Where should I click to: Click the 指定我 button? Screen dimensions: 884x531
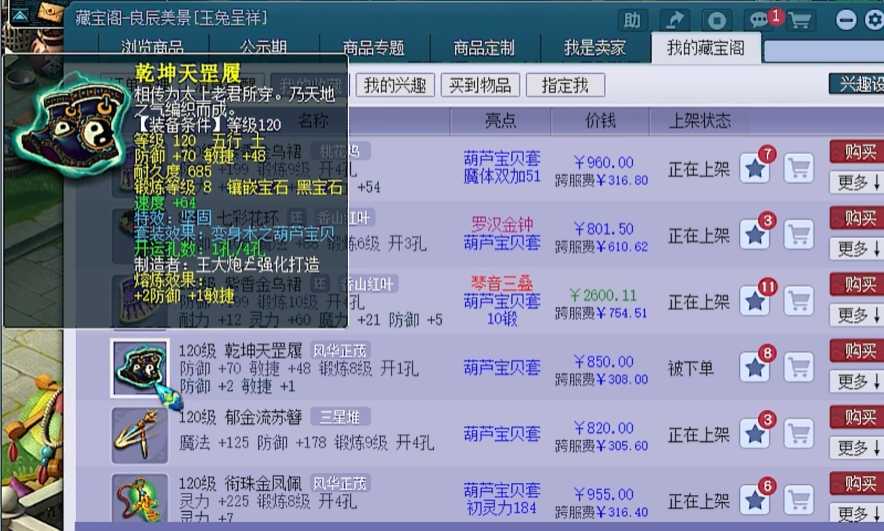[x=565, y=85]
